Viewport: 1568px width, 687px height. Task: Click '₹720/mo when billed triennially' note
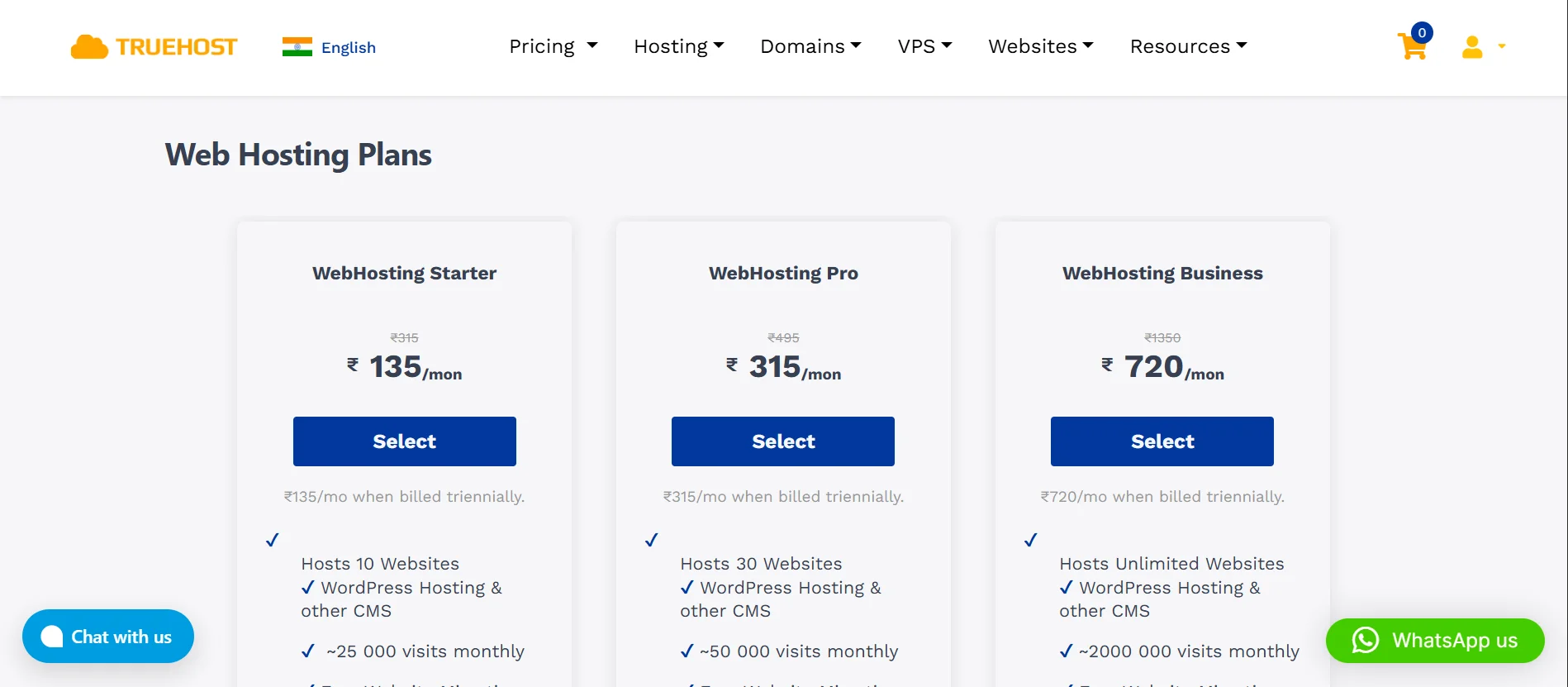(x=1162, y=497)
